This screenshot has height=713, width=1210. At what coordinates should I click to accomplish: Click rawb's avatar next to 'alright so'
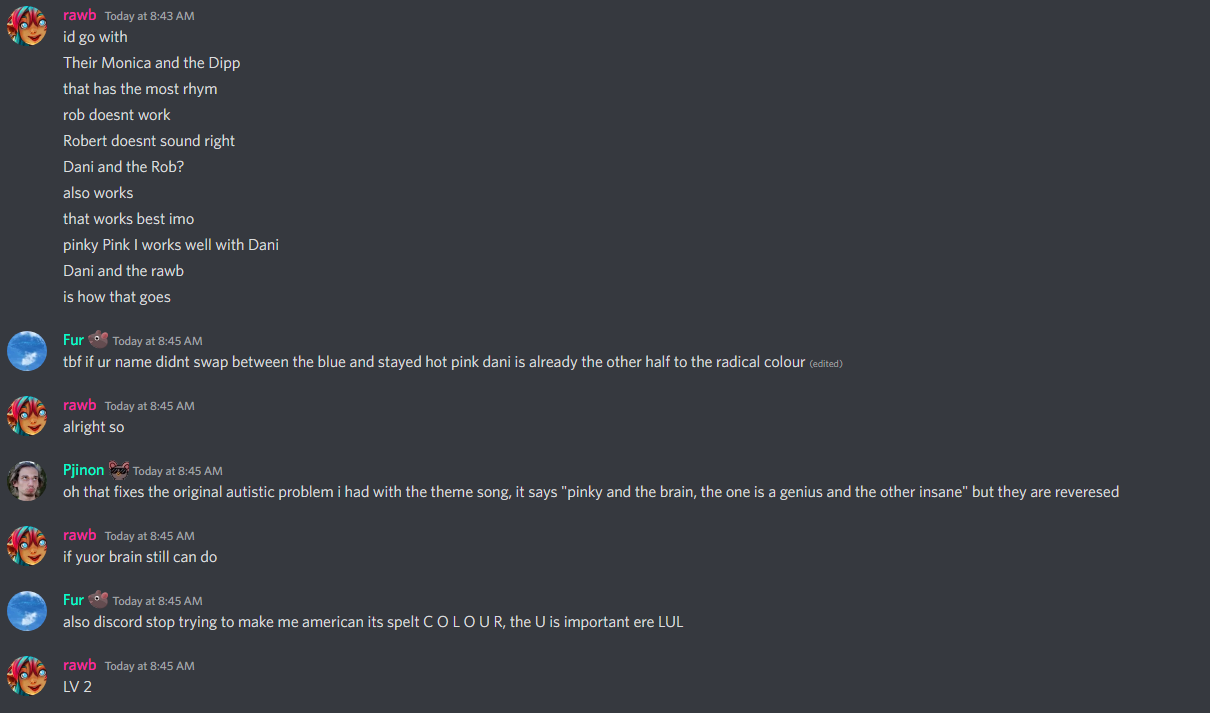[x=27, y=416]
